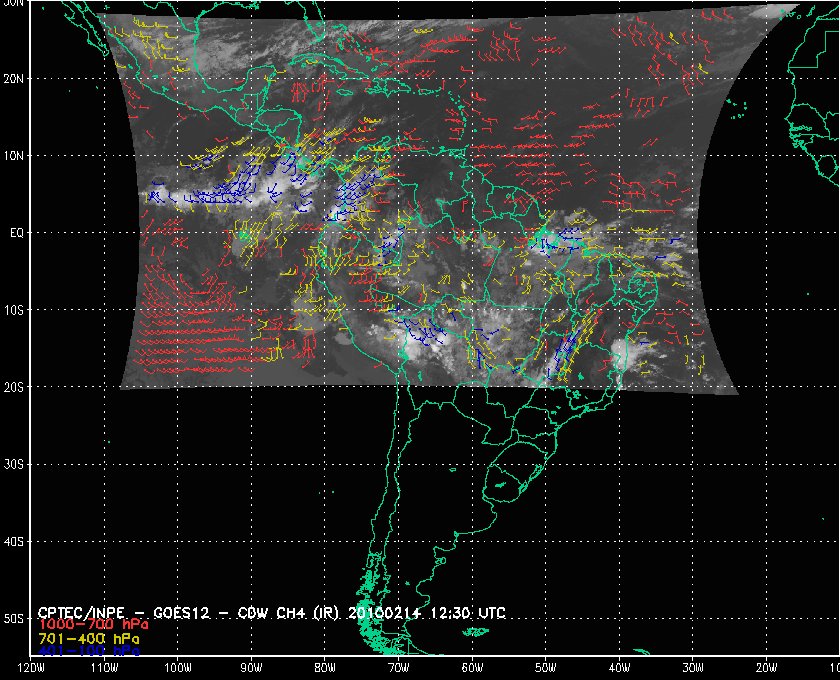Click the 20N latitude label

(x=13, y=79)
